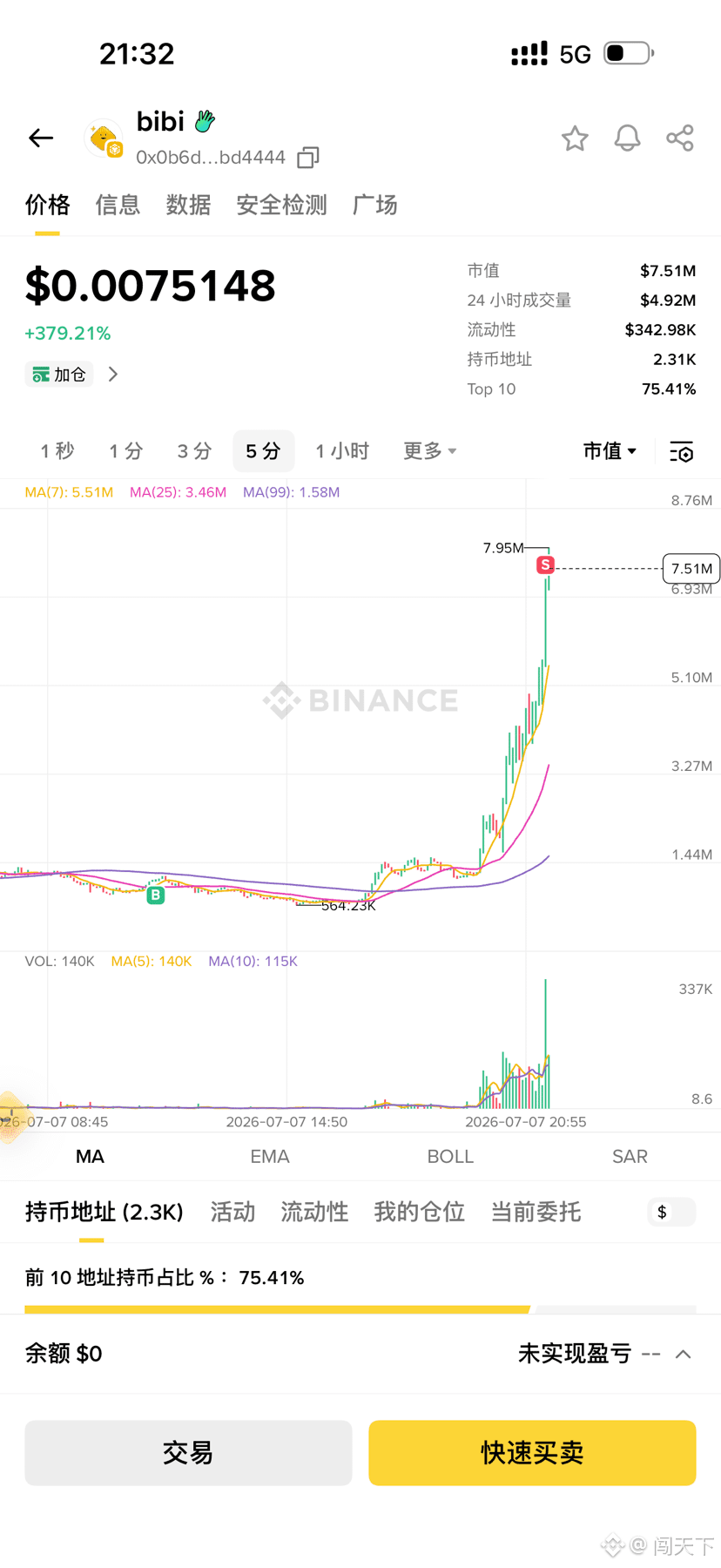Select the MA indicator
The width and height of the screenshot is (721, 1568).
[90, 1157]
